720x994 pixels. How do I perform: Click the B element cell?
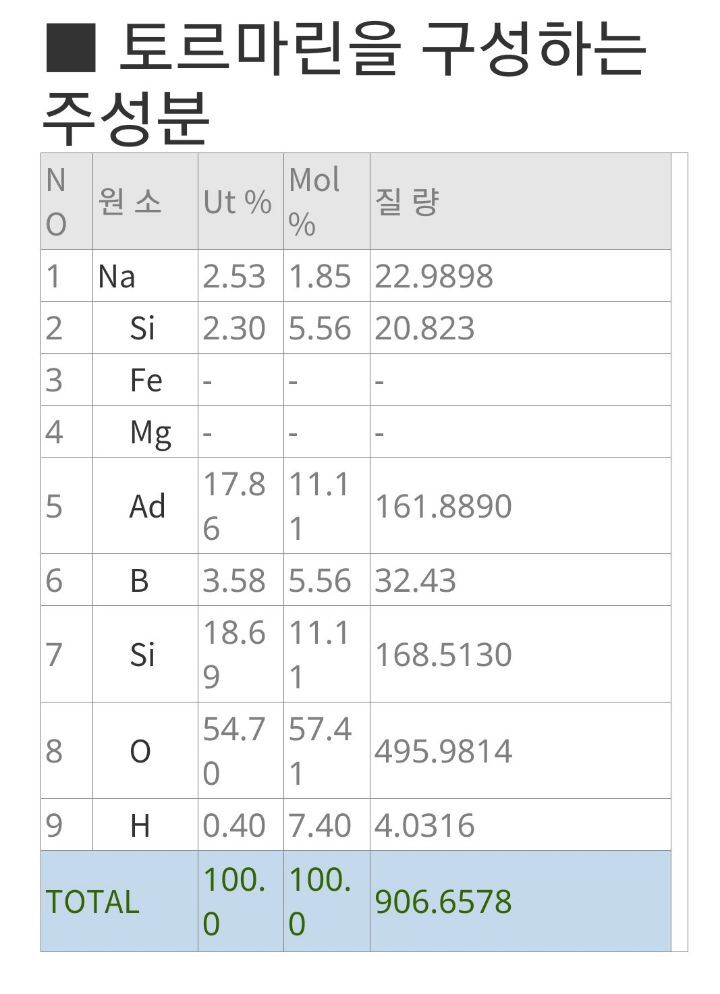click(x=140, y=580)
